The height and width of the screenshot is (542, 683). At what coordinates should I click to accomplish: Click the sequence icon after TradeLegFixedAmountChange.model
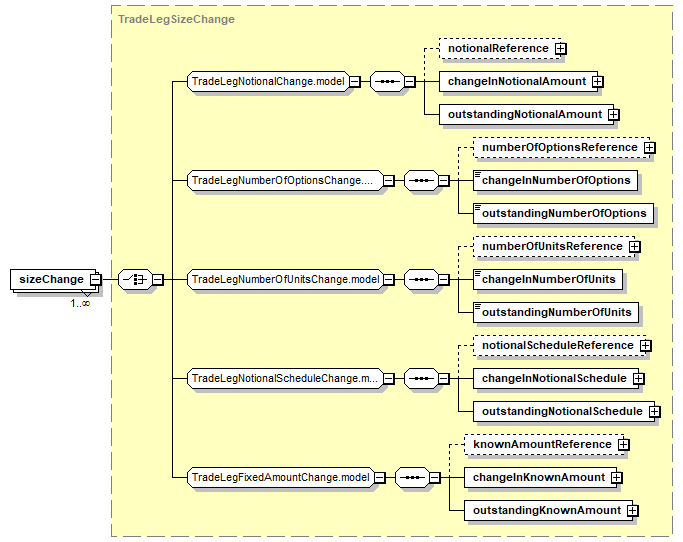(411, 478)
